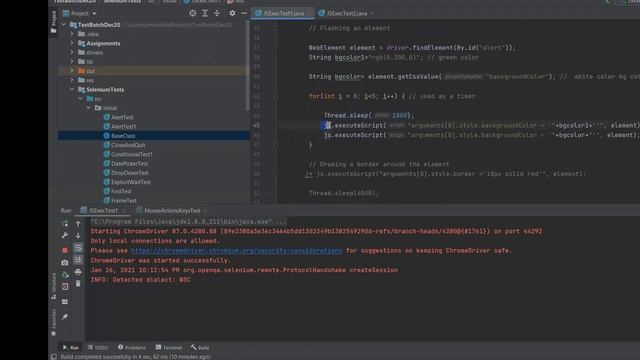Toggle soft-wrap in console output
Screen dimensions: 640x360
tap(78, 248)
